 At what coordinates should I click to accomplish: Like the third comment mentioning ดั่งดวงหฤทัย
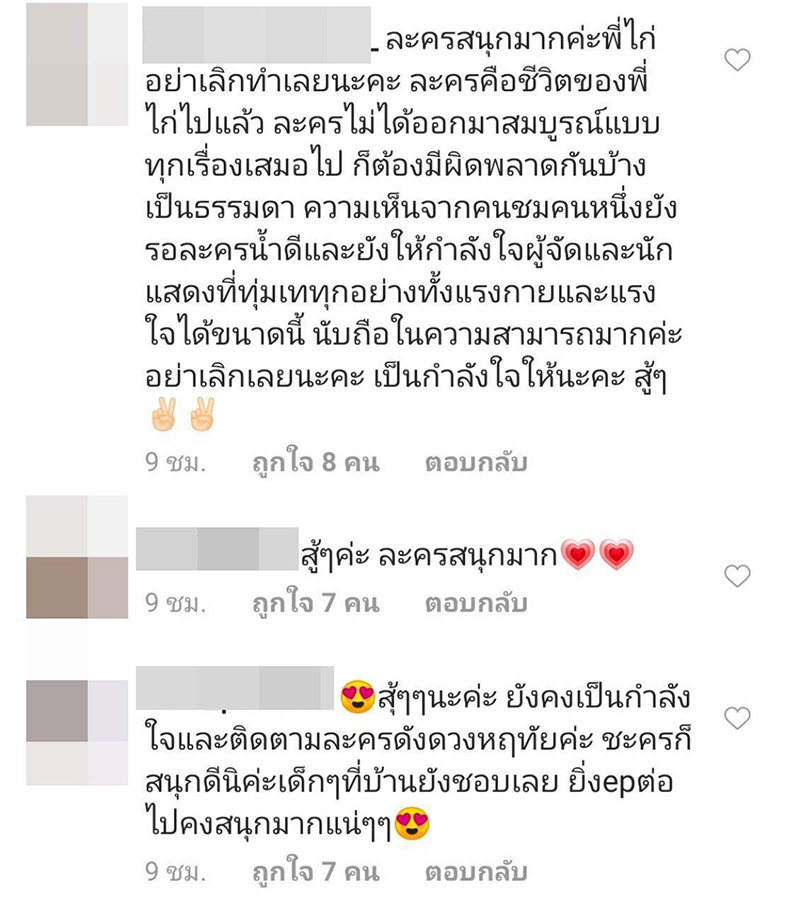pyautogui.click(x=737, y=718)
